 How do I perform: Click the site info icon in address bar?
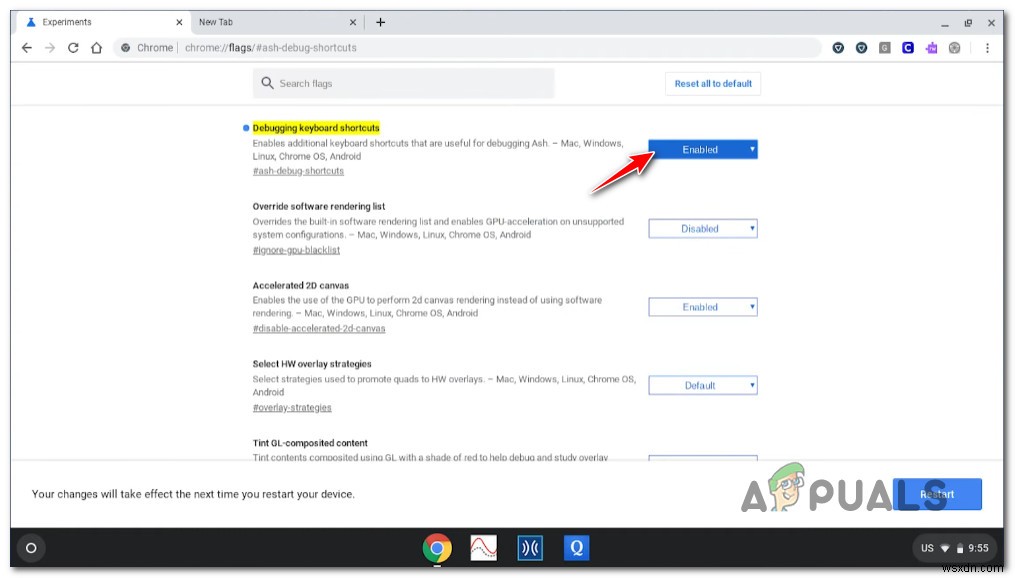(126, 48)
